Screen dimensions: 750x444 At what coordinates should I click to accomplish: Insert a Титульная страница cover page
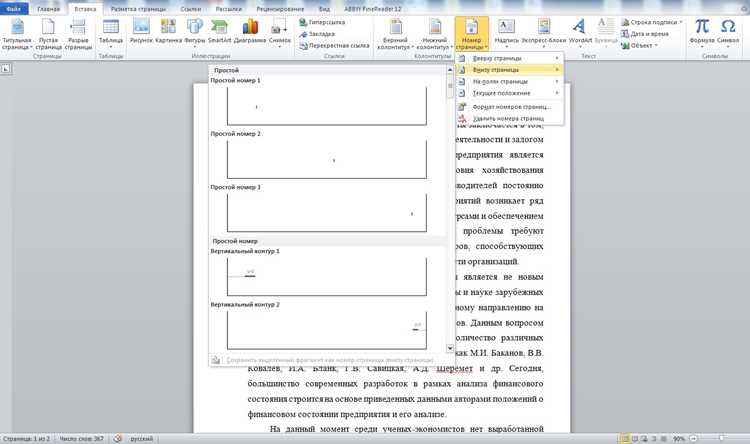pos(17,34)
